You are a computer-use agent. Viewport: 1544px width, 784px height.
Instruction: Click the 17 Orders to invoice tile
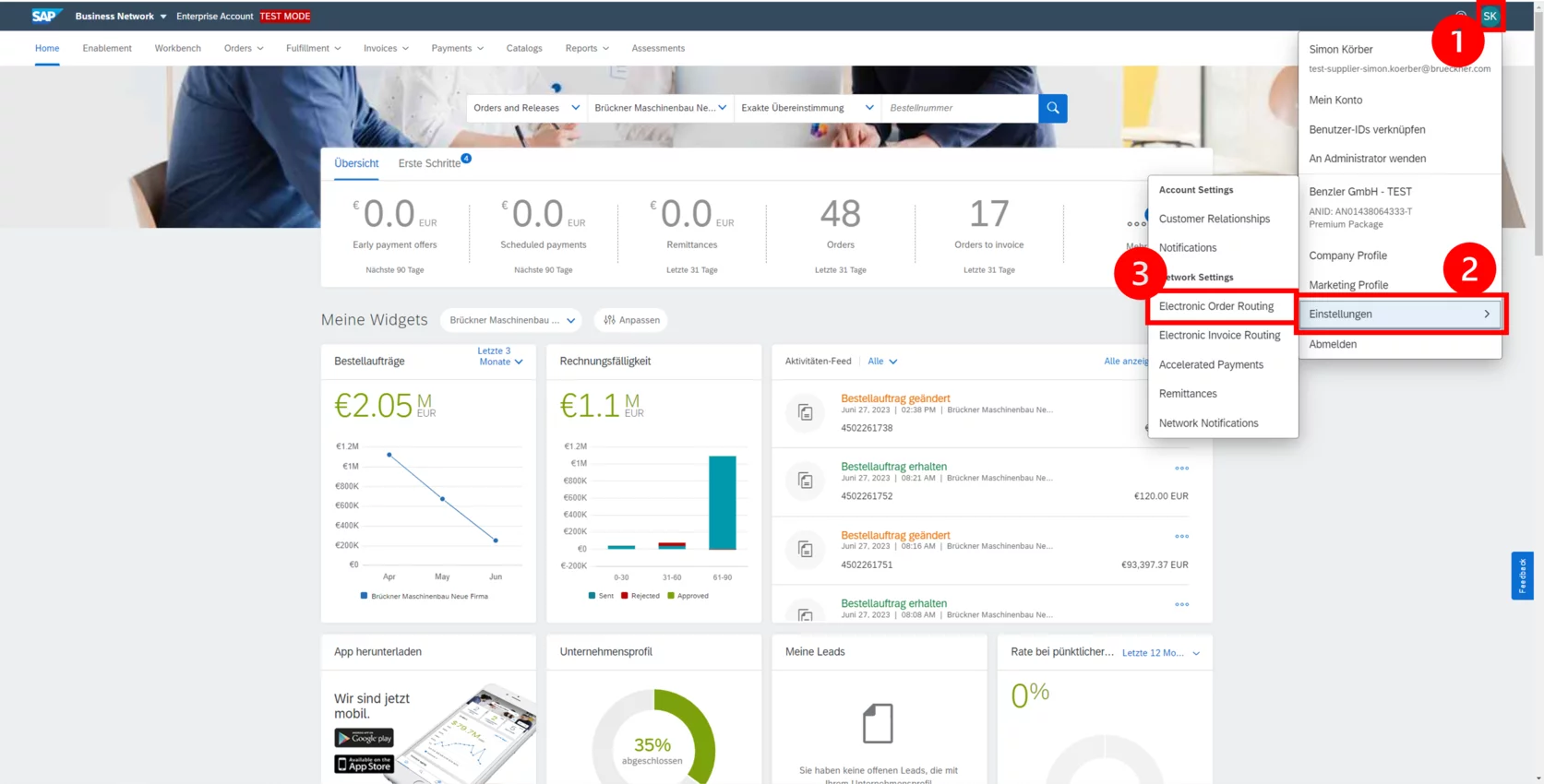[989, 235]
